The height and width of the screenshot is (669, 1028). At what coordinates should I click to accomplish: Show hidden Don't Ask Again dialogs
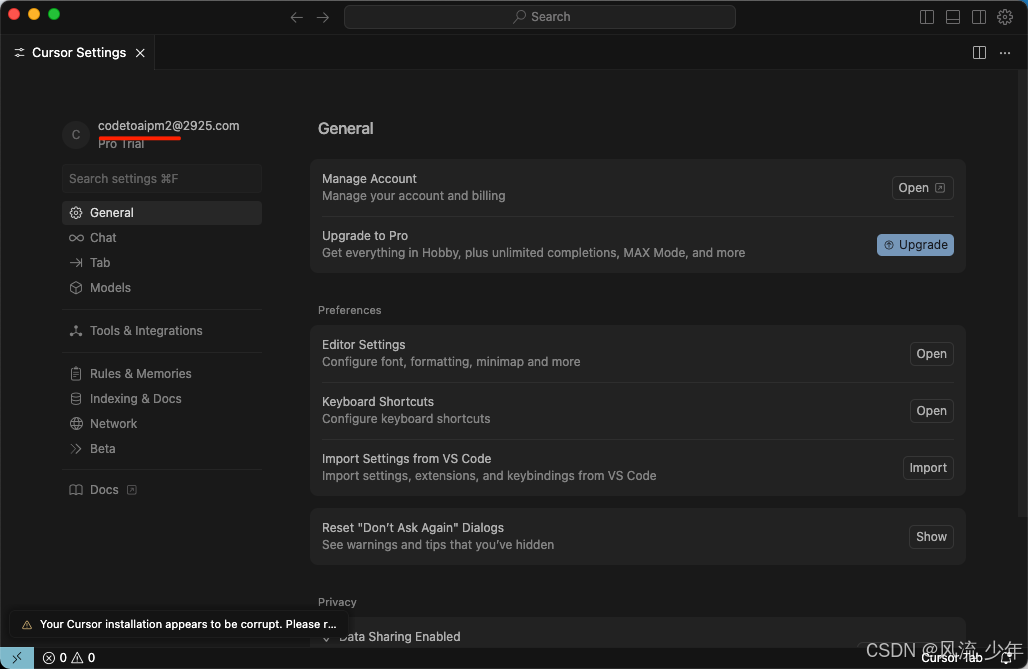pos(931,537)
